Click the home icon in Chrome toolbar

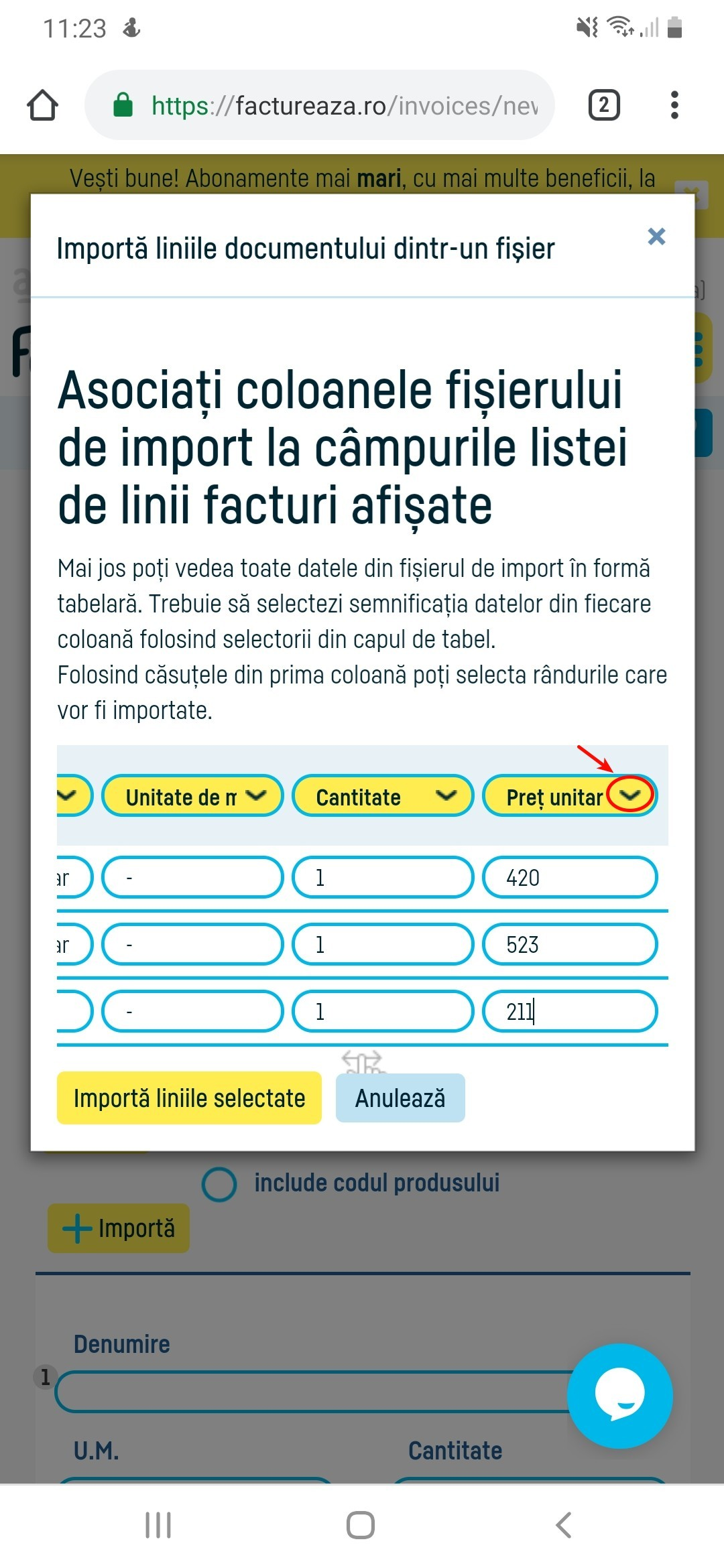click(x=43, y=105)
